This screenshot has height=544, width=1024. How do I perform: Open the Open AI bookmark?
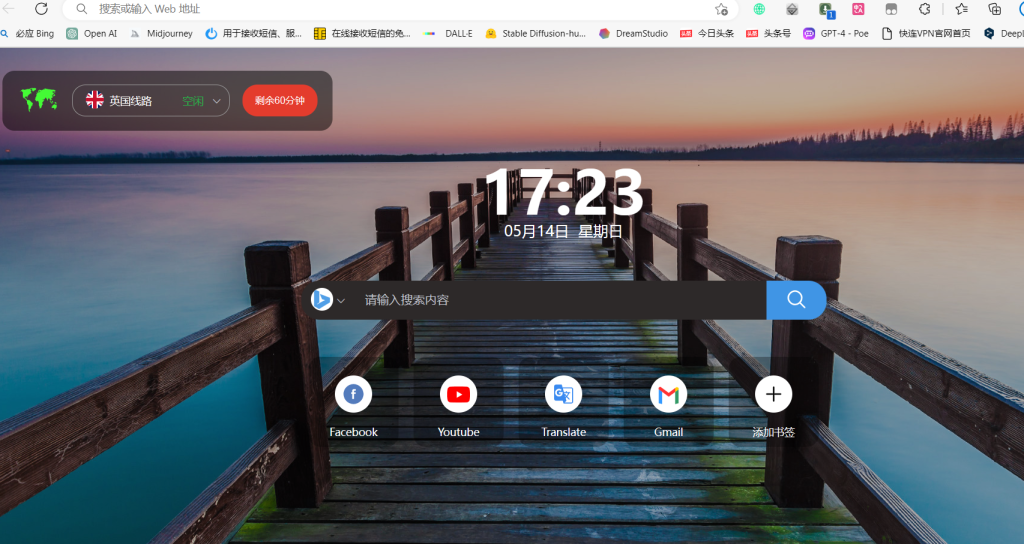click(92, 33)
